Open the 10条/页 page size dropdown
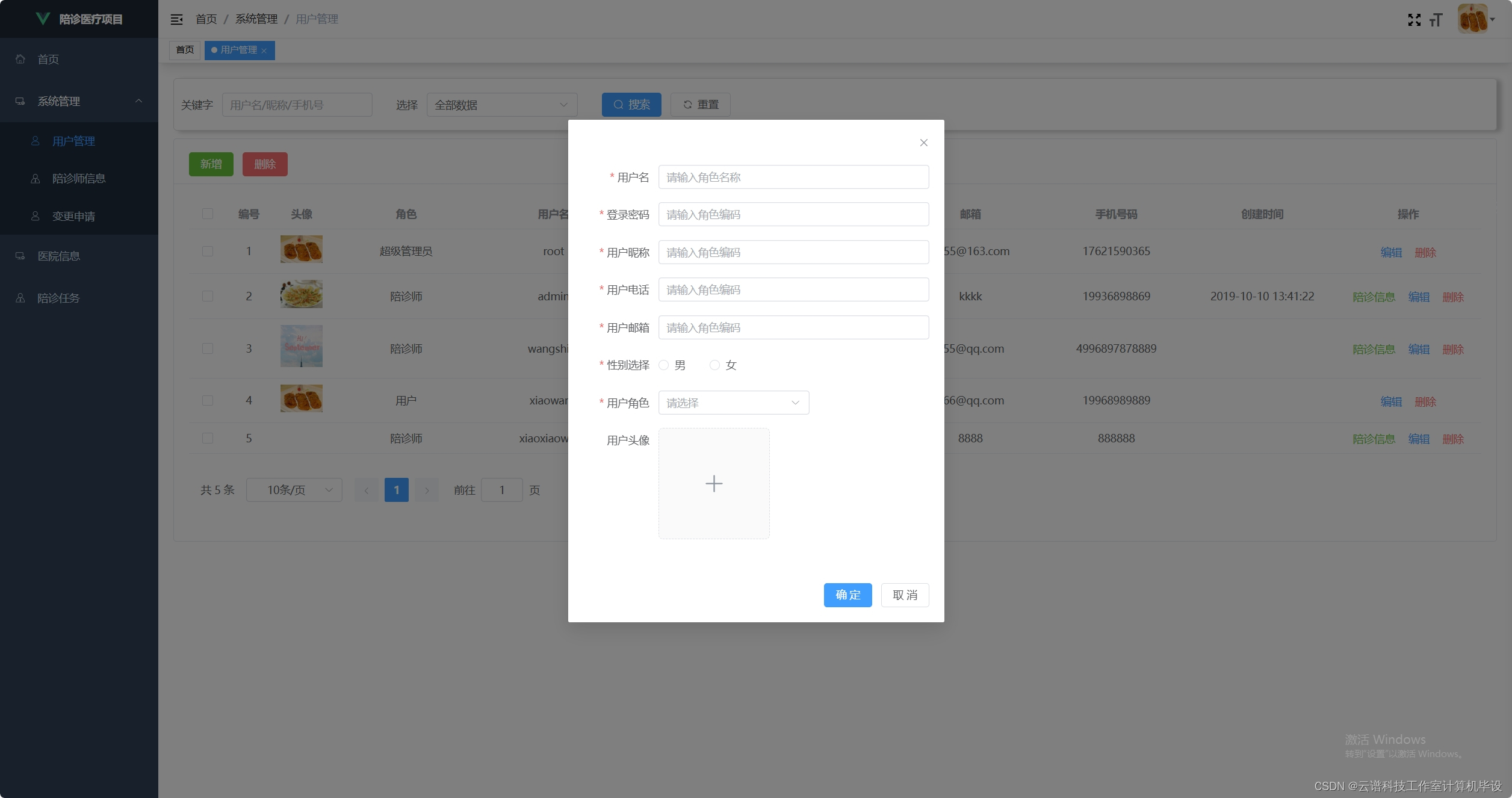 [x=294, y=490]
